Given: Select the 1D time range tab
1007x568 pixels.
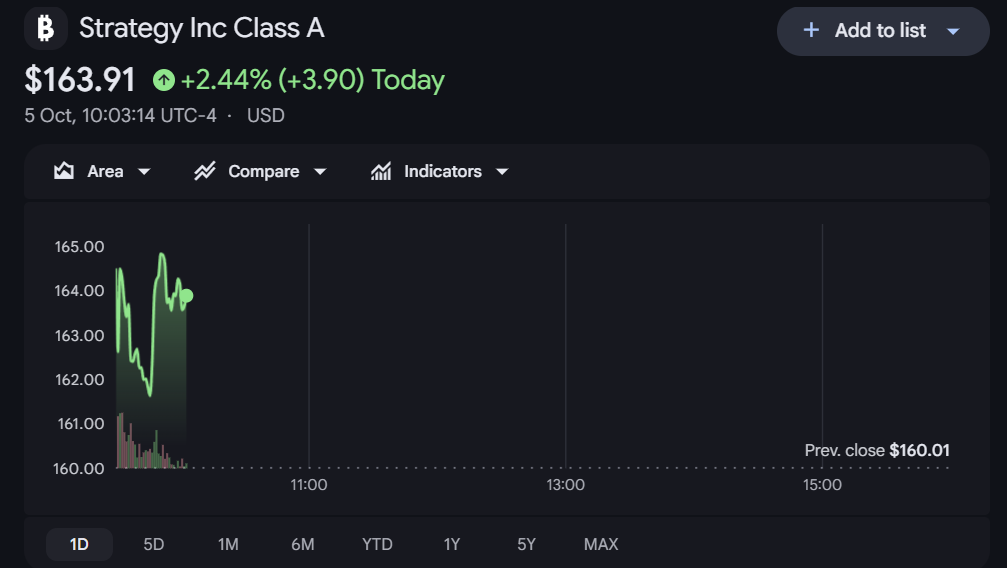Looking at the screenshot, I should pyautogui.click(x=79, y=544).
